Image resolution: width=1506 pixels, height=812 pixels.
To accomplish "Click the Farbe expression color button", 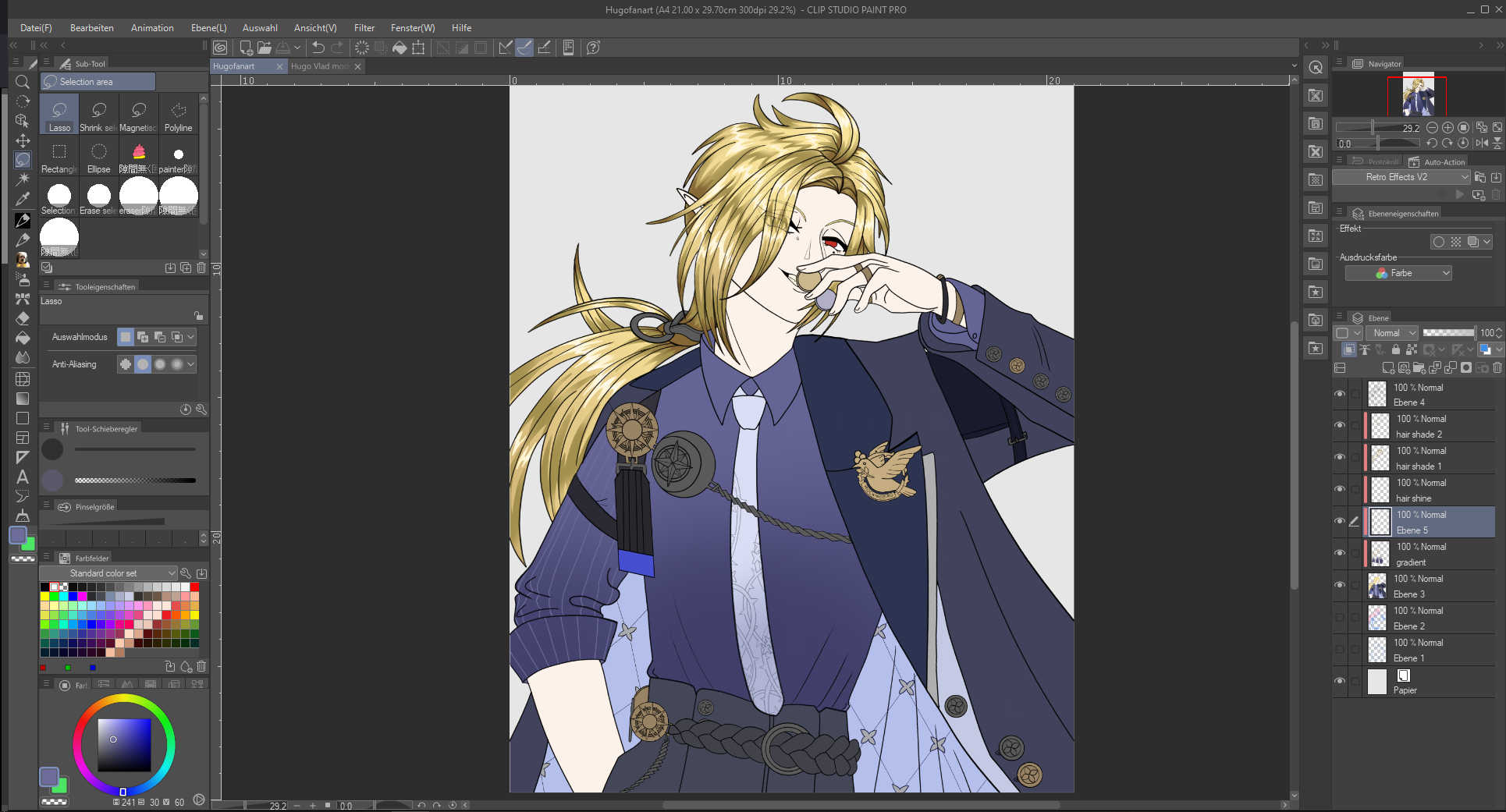I will pyautogui.click(x=1398, y=273).
